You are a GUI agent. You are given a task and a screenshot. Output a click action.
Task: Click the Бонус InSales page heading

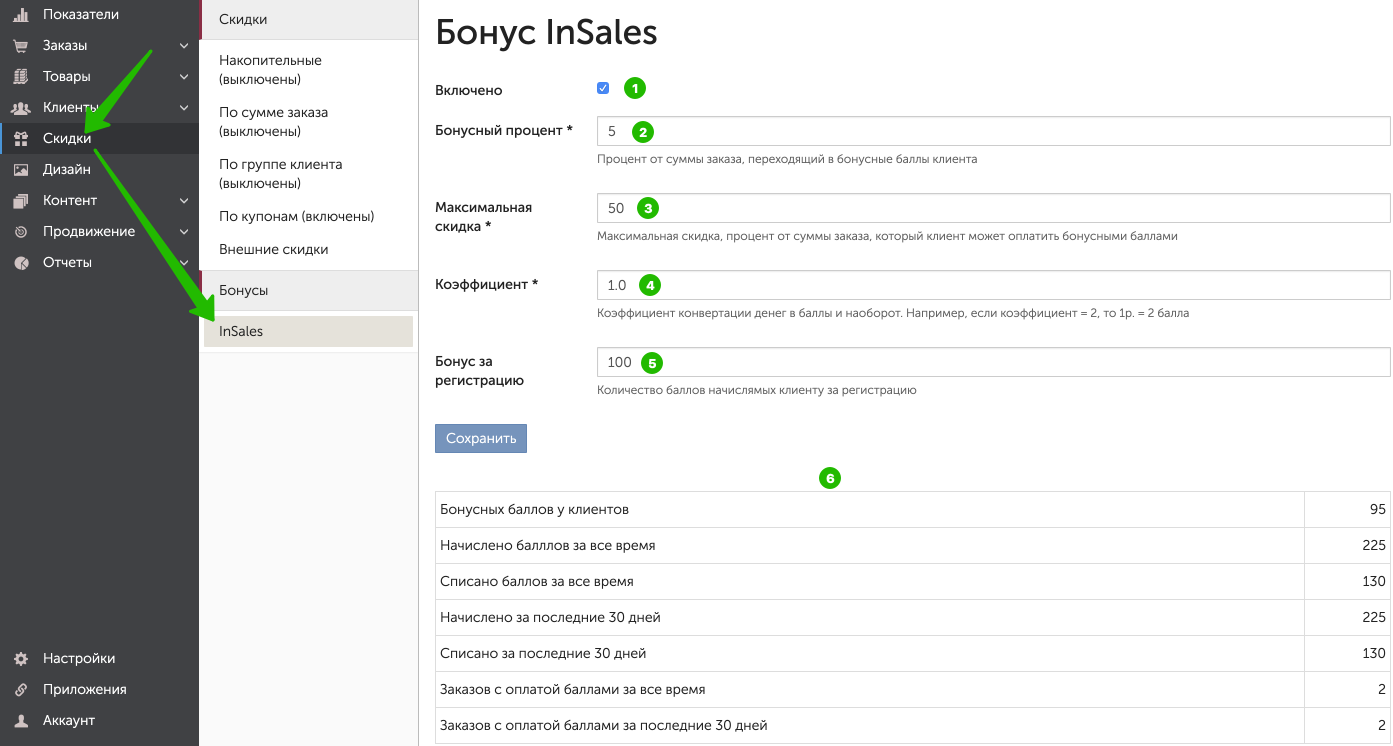(x=546, y=32)
